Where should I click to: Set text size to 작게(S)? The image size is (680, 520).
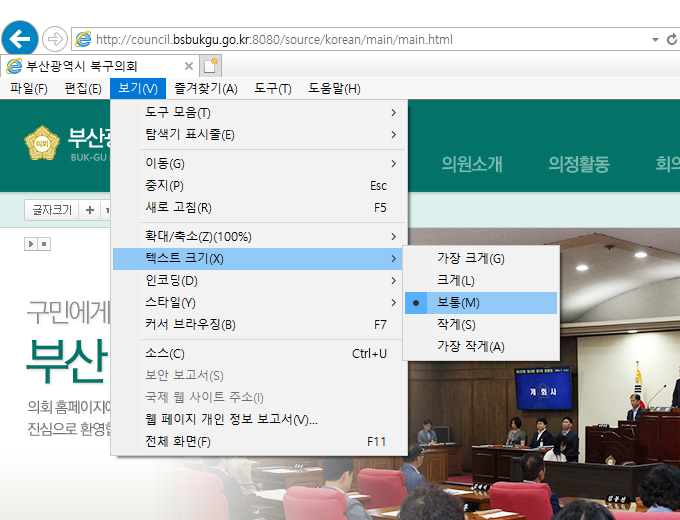[x=481, y=325]
